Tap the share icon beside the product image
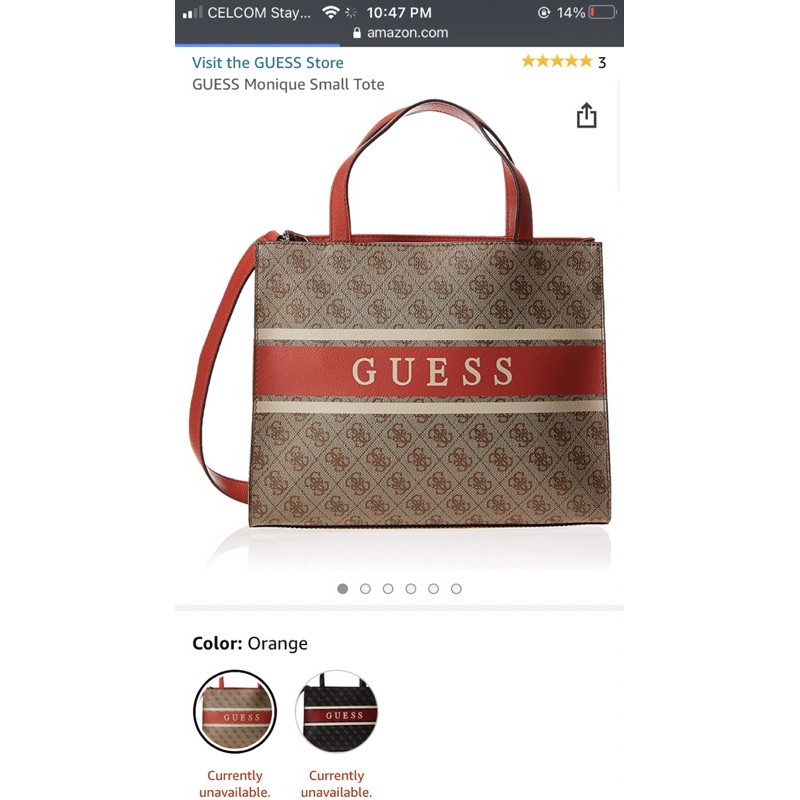Screen dimensions: 800x800 point(586,115)
